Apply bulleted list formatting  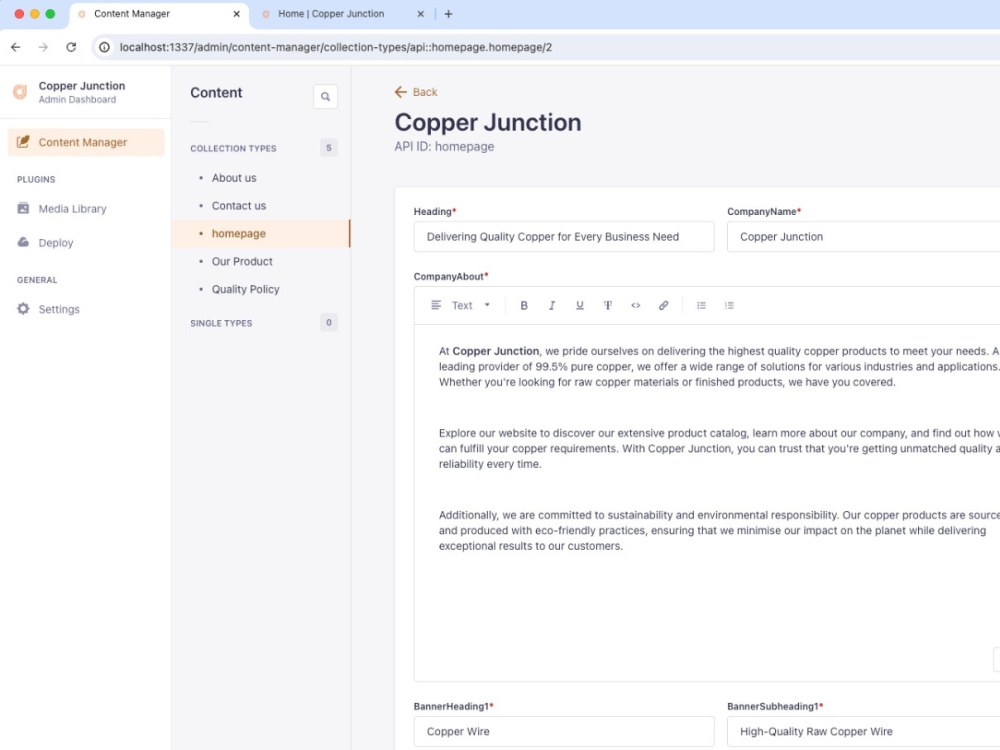tap(702, 305)
